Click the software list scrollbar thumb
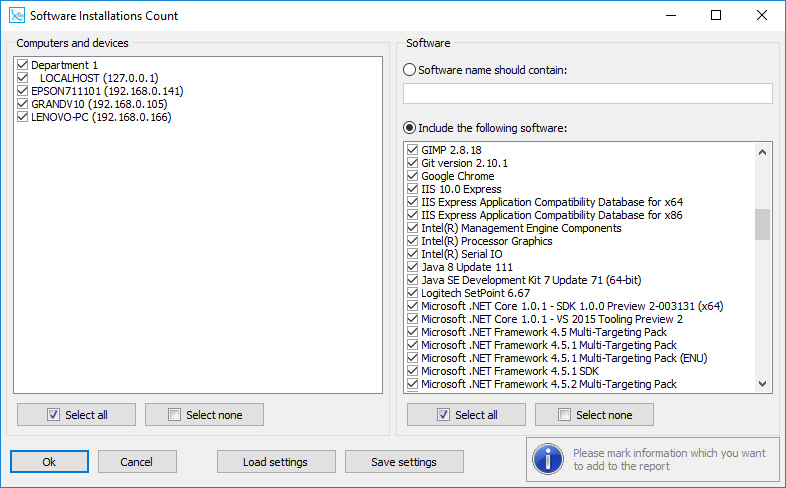Image resolution: width=786 pixels, height=488 pixels. (x=762, y=224)
